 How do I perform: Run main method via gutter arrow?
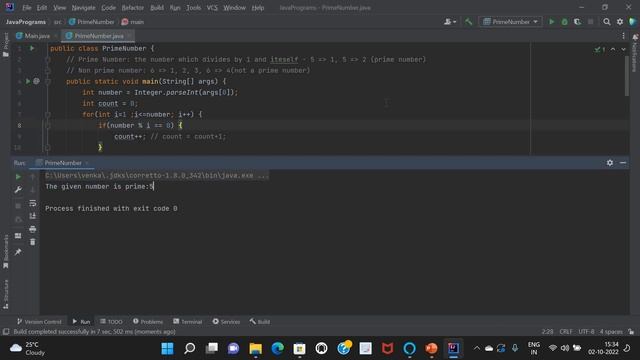click(28, 81)
